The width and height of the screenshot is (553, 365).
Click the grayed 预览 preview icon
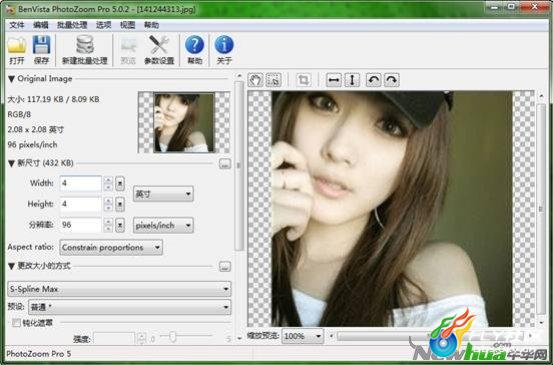pos(128,50)
